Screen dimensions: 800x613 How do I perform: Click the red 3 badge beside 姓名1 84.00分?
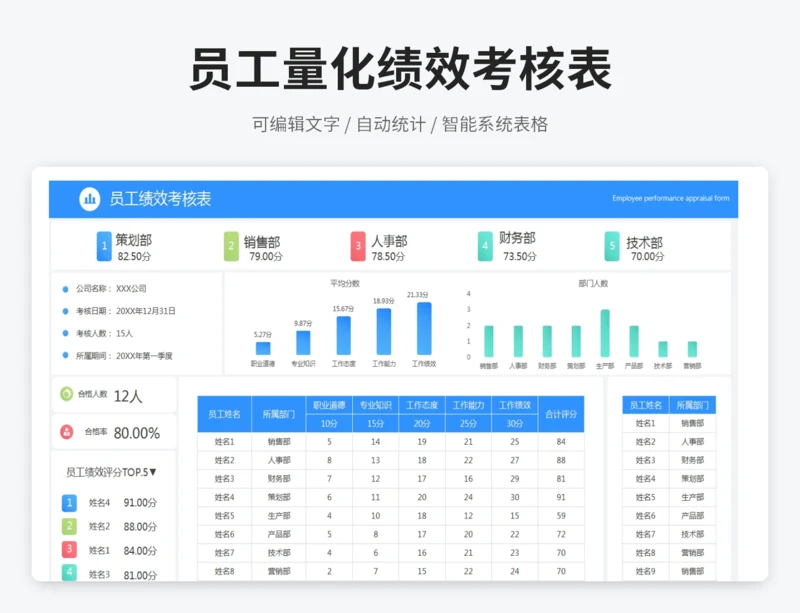69,550
